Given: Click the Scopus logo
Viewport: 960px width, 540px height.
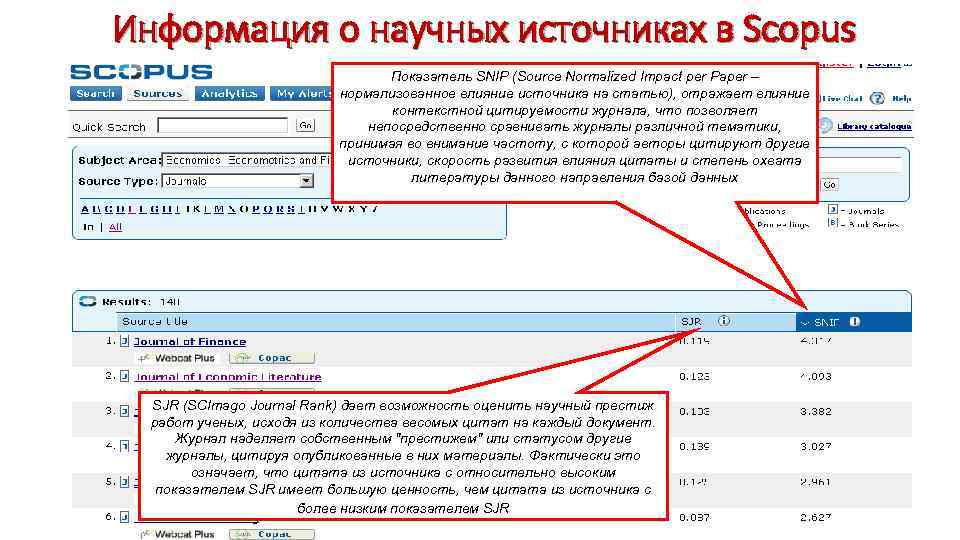Looking at the screenshot, I should pos(141,72).
